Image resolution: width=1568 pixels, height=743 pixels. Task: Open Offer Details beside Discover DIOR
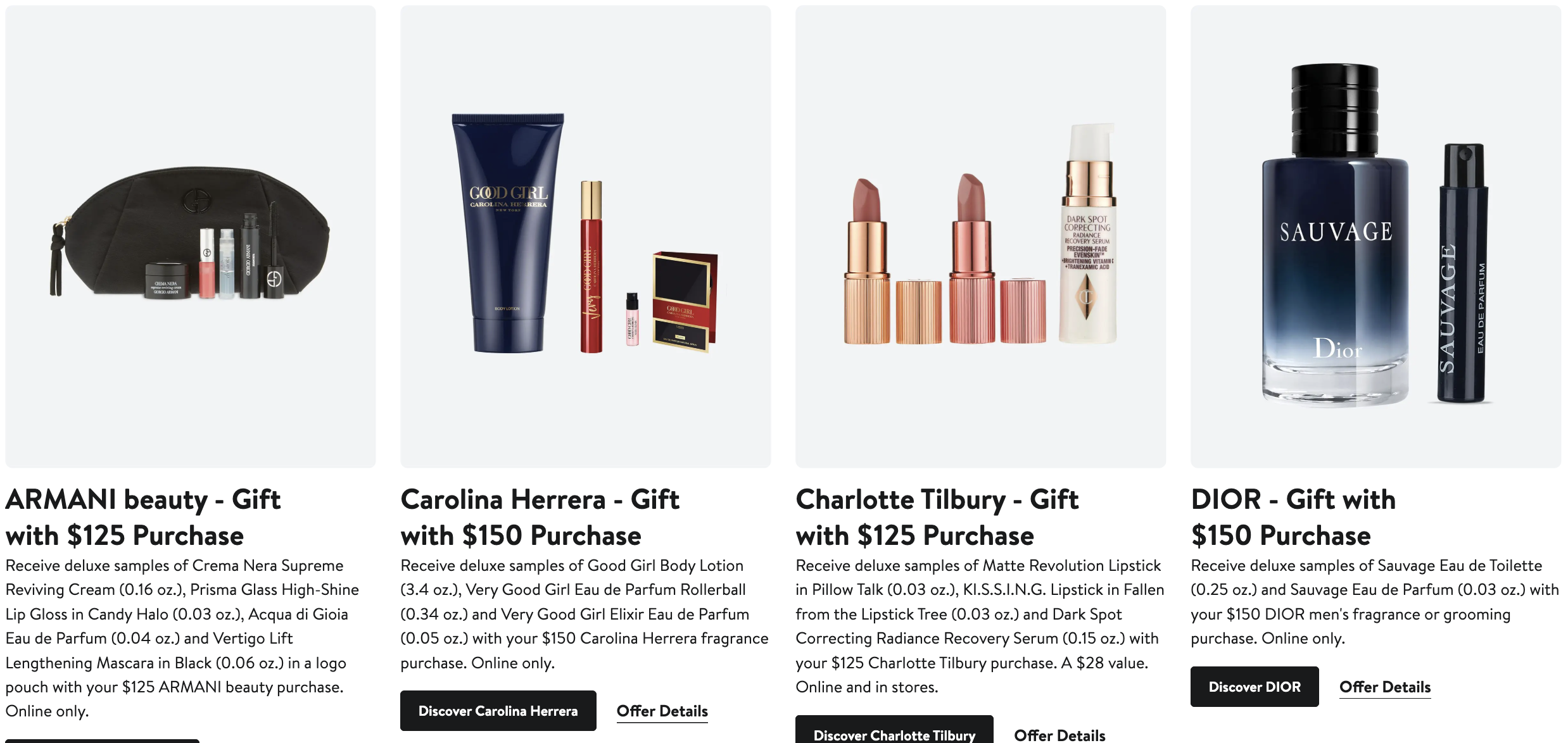pyautogui.click(x=1385, y=687)
